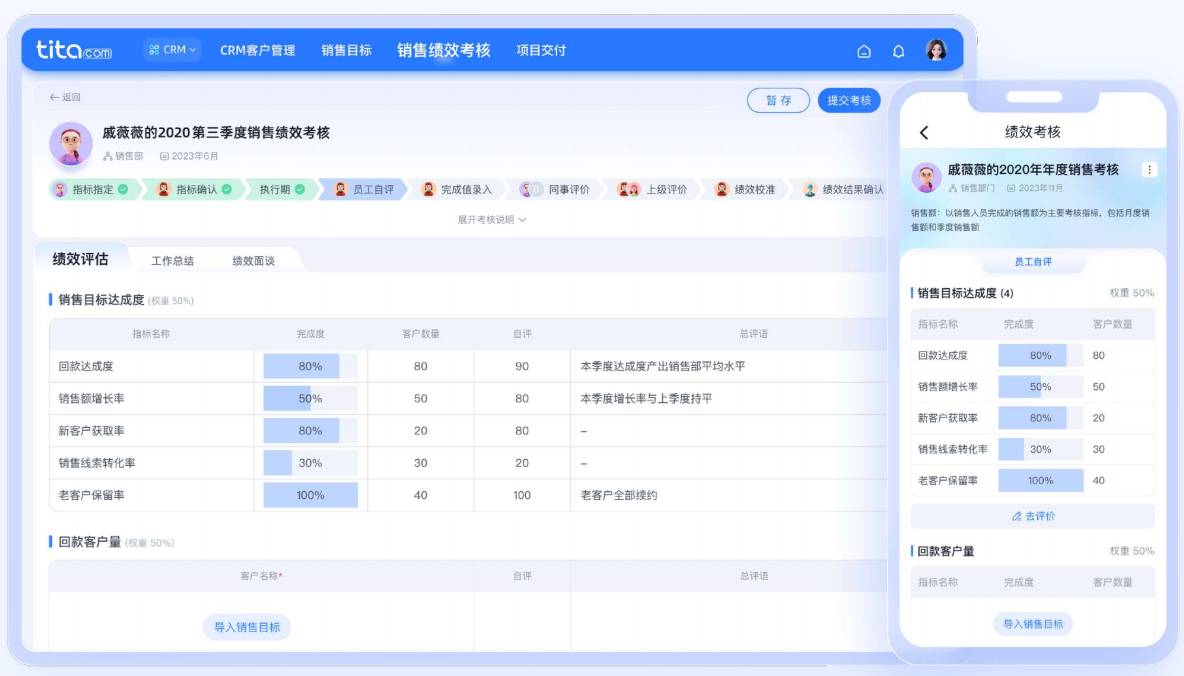Click the home icon in top bar
Viewport: 1184px width, 676px height.
[864, 51]
